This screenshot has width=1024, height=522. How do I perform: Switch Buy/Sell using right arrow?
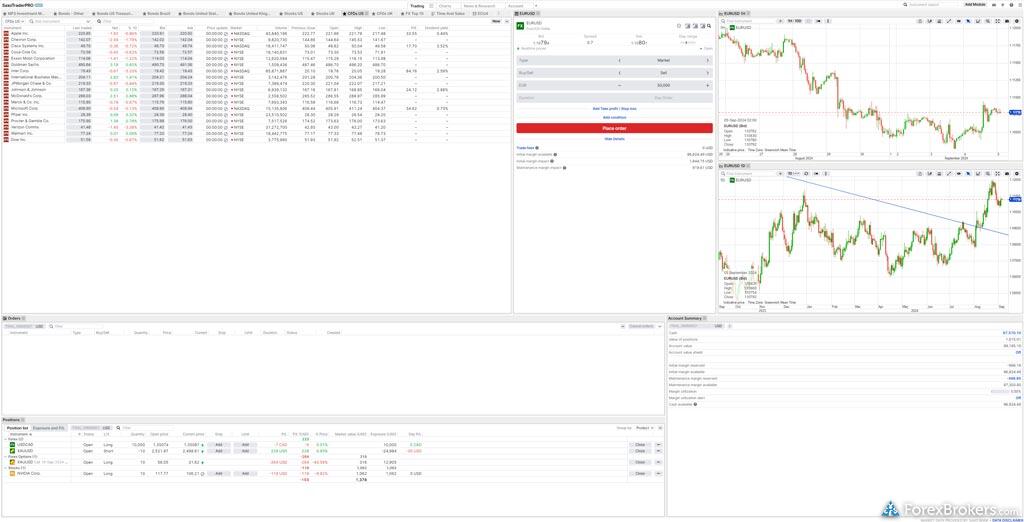coord(707,73)
